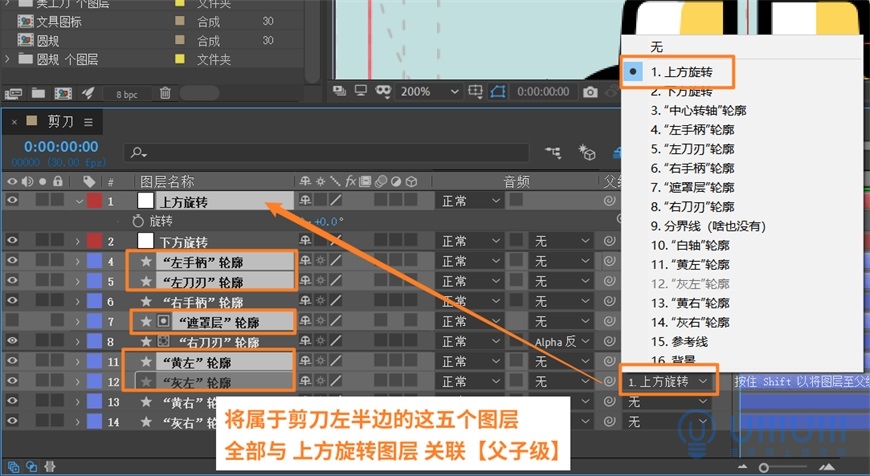Click the always preview this view icon
Screen dimensions: 870x476
click(339, 91)
